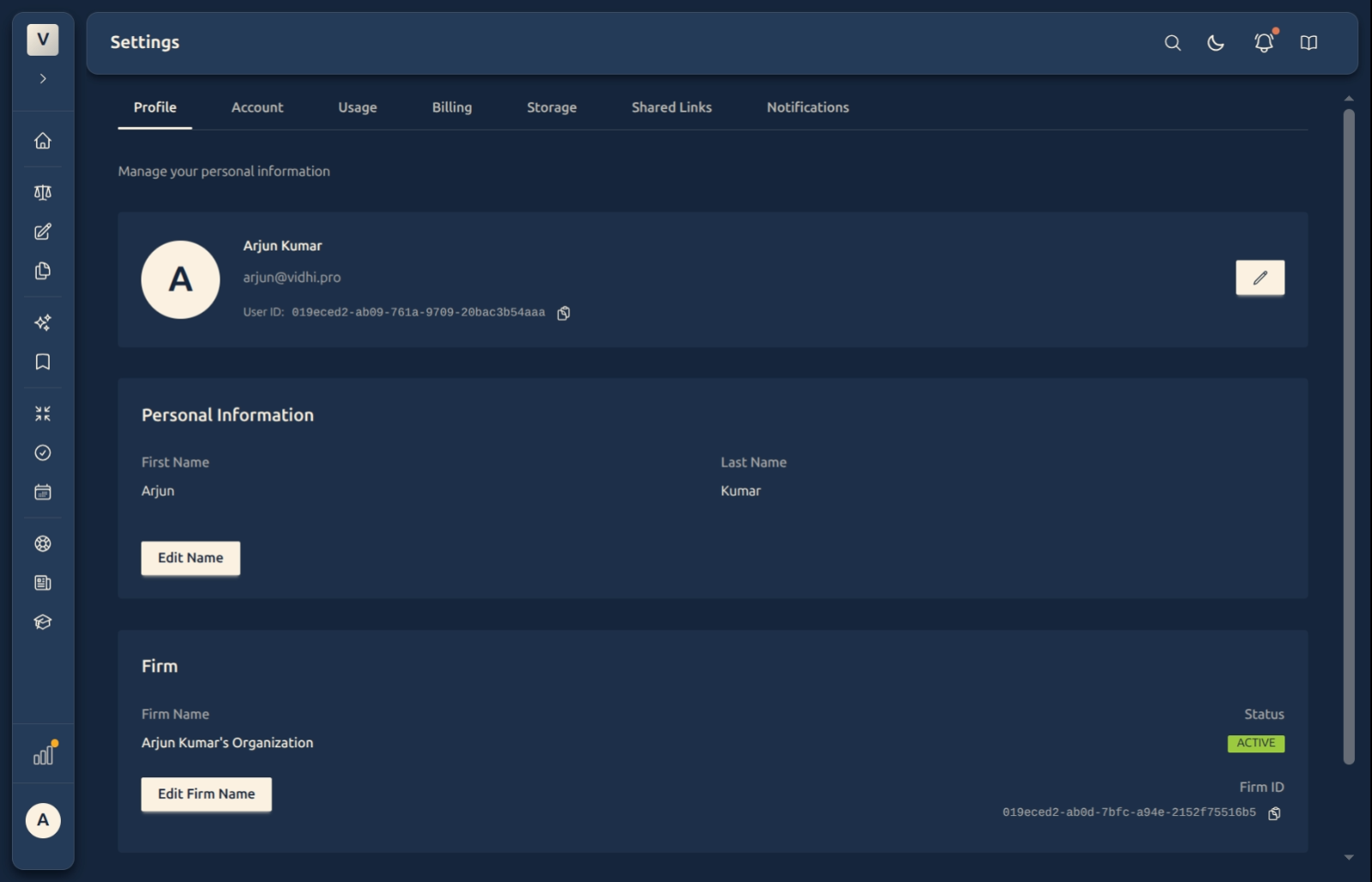Click the scrollbar up arrow
Image resolution: width=1372 pixels, height=882 pixels.
1349,99
